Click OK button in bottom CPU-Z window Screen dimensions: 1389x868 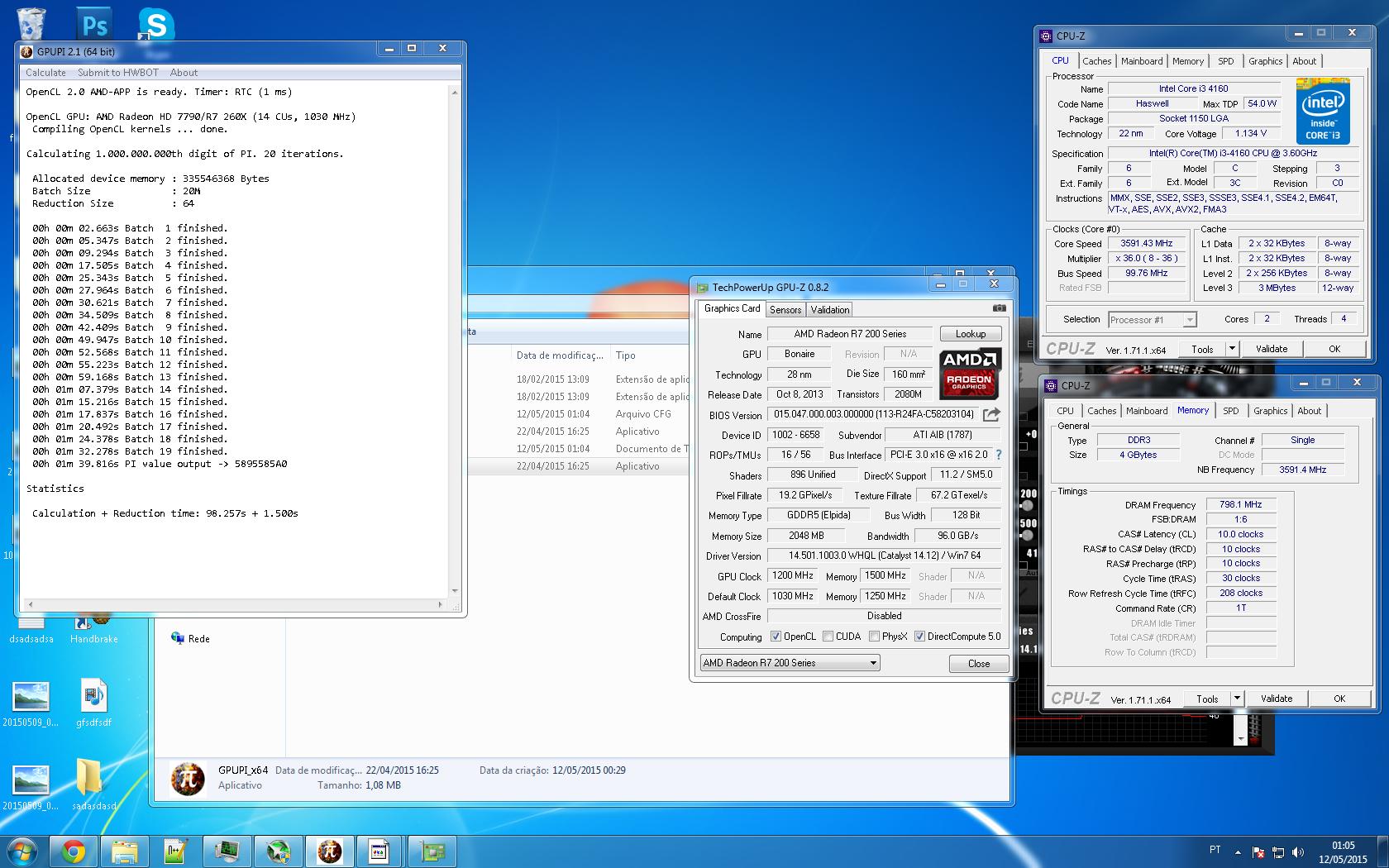1339,699
